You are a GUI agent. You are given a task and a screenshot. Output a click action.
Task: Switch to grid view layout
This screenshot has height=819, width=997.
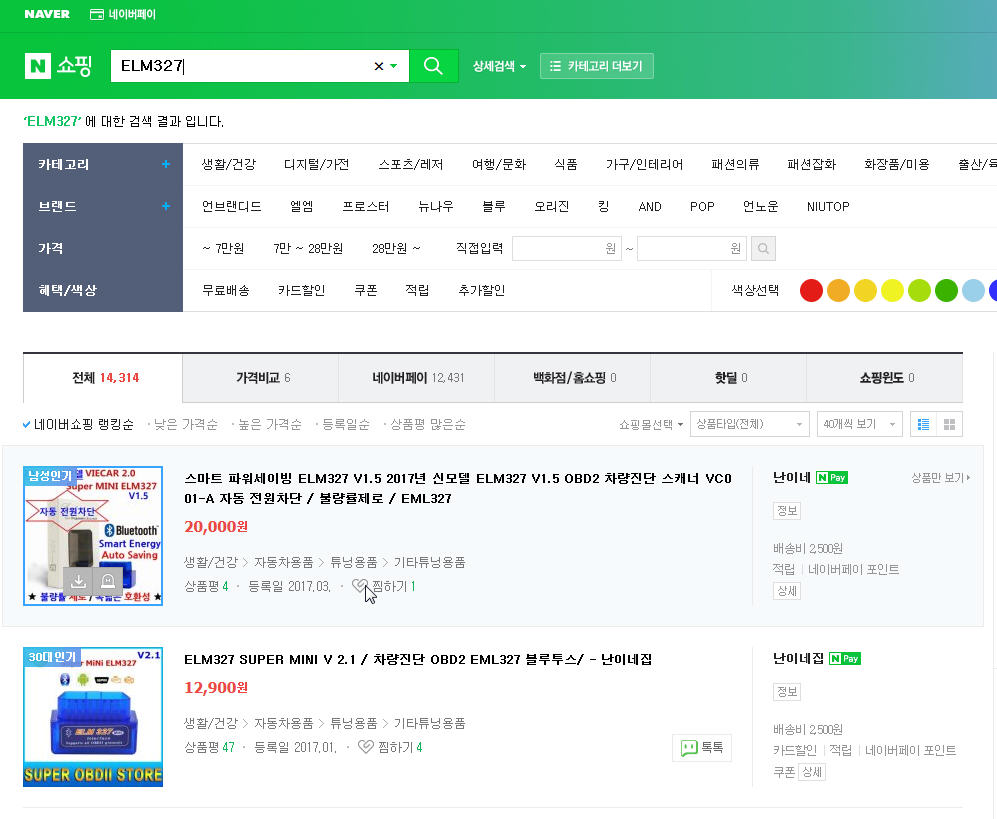tap(949, 424)
